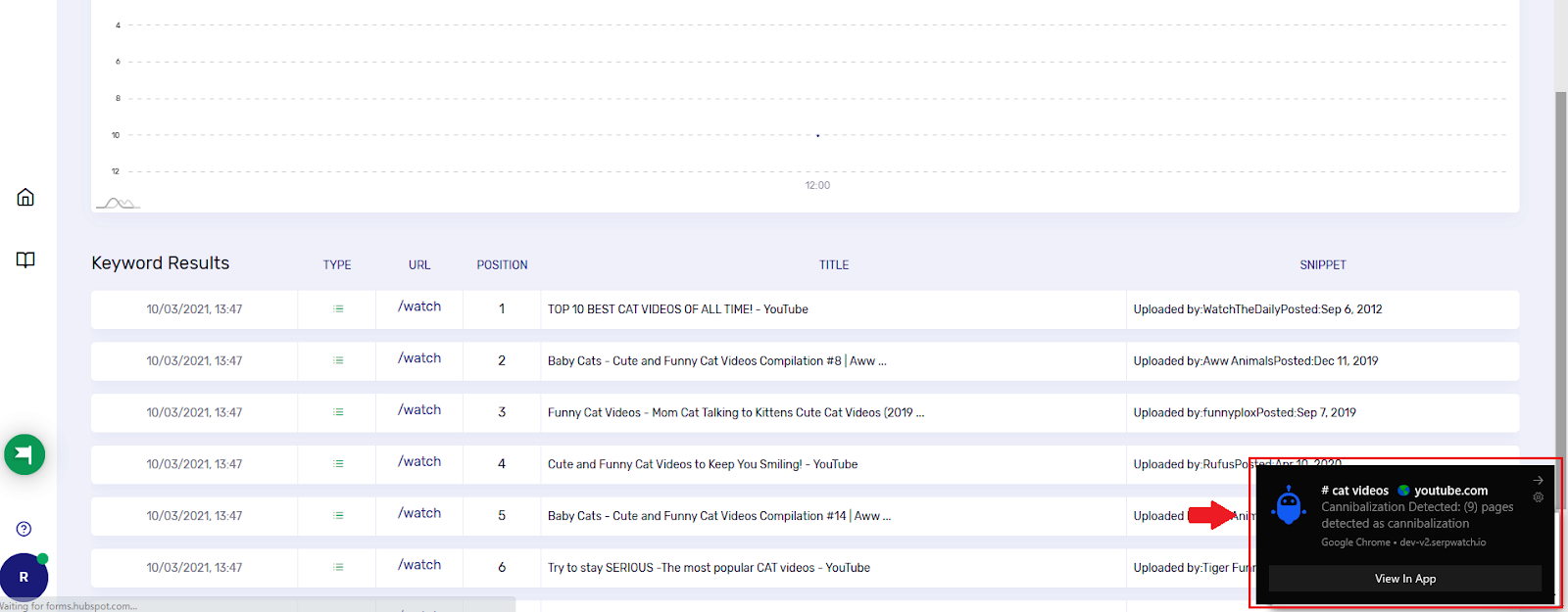The height and width of the screenshot is (612, 1568).
Task: Open the user avatar labeled R
Action: (24, 577)
